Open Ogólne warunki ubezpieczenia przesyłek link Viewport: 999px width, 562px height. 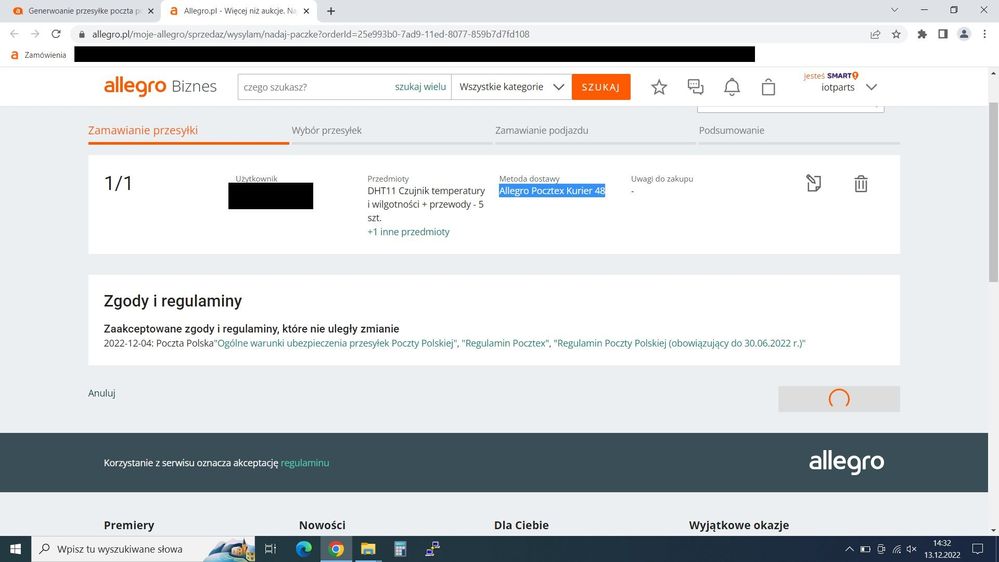click(x=337, y=343)
